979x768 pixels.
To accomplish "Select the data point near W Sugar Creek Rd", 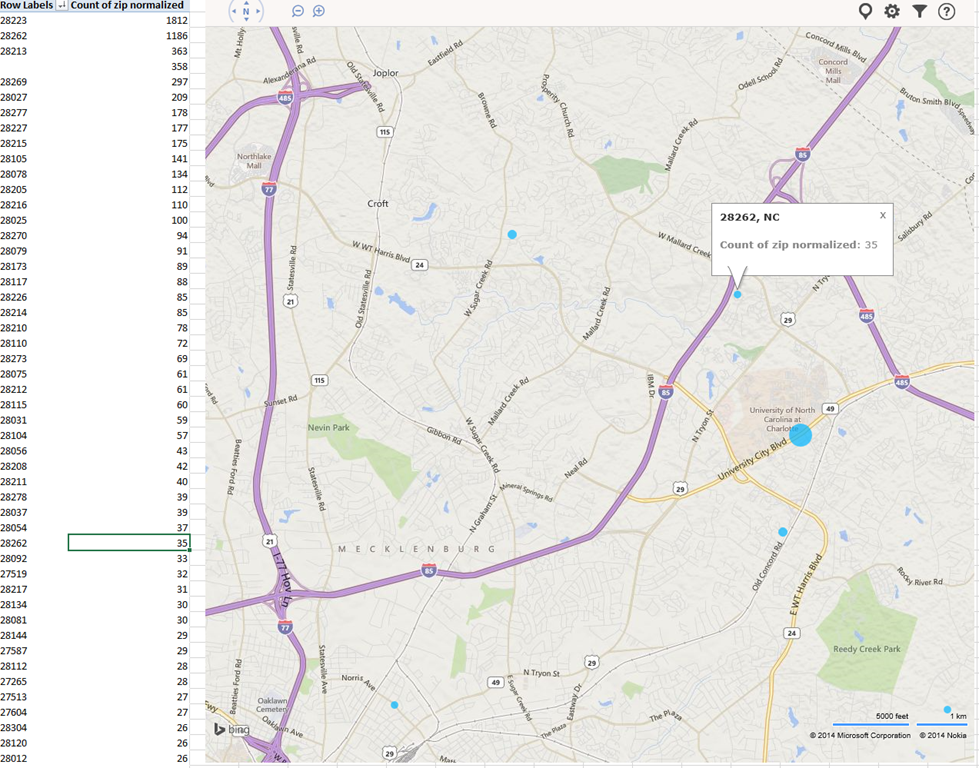I will [512, 235].
